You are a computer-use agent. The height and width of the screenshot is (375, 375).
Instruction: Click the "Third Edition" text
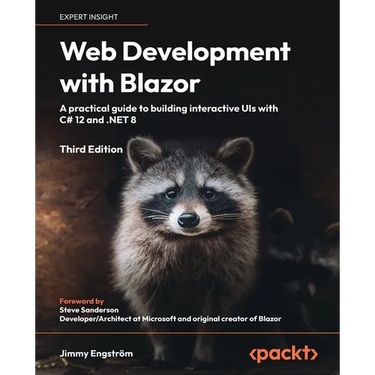point(91,149)
